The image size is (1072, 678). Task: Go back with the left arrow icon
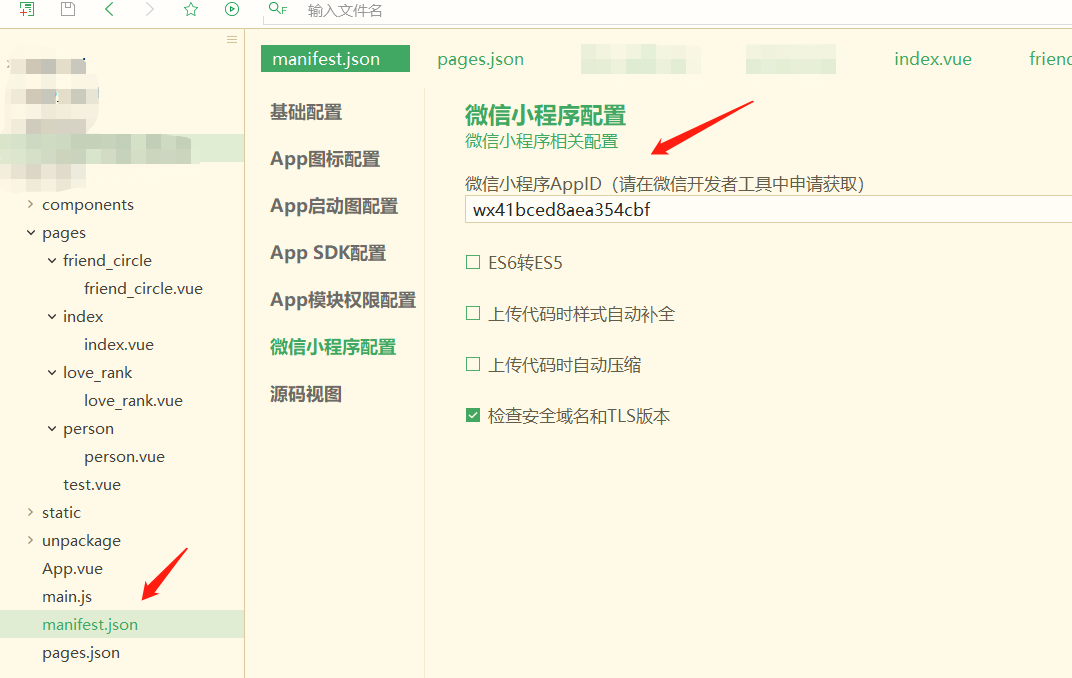click(x=109, y=9)
